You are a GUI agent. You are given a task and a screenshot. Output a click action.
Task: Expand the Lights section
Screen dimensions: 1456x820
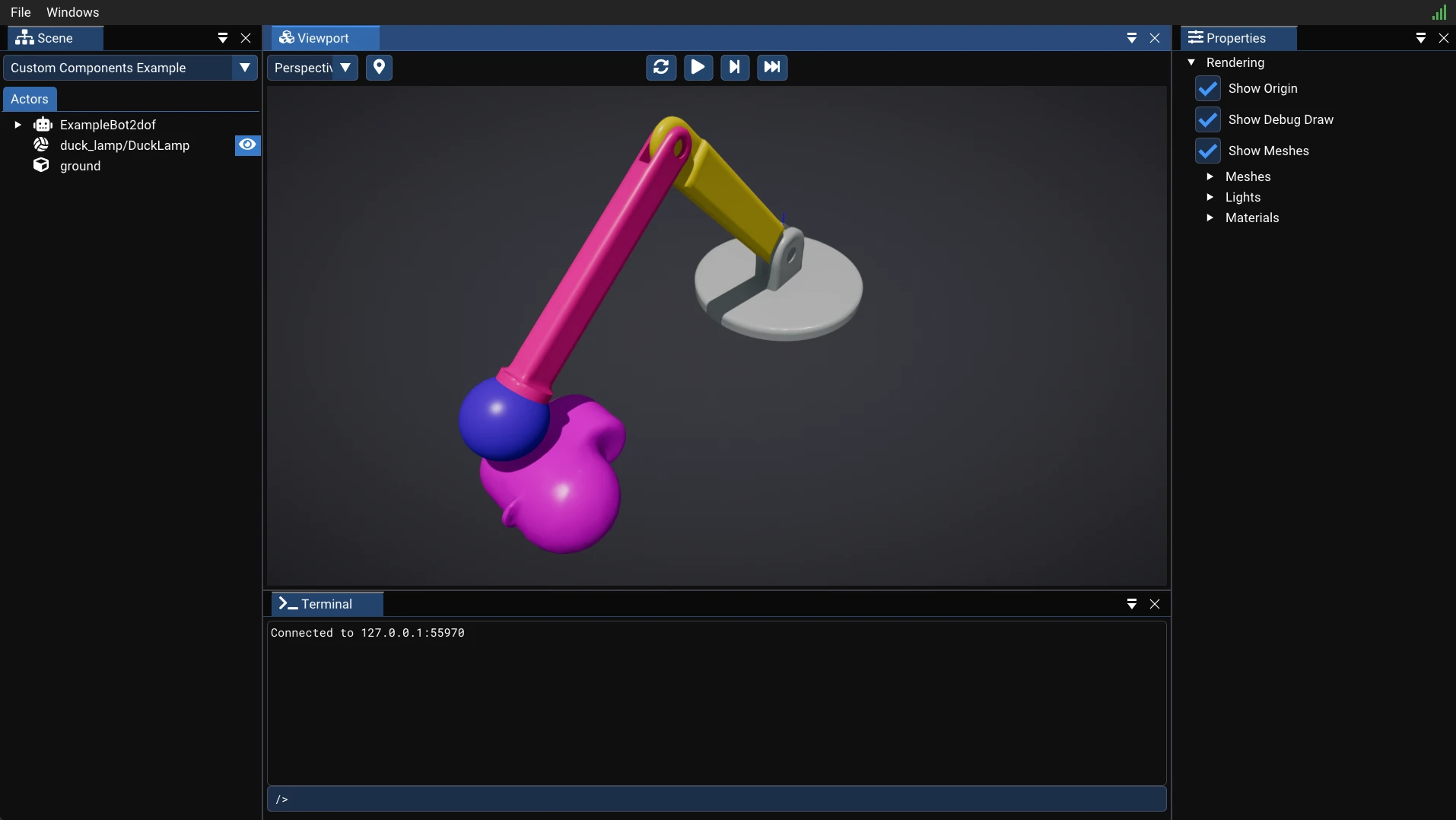coord(1210,197)
